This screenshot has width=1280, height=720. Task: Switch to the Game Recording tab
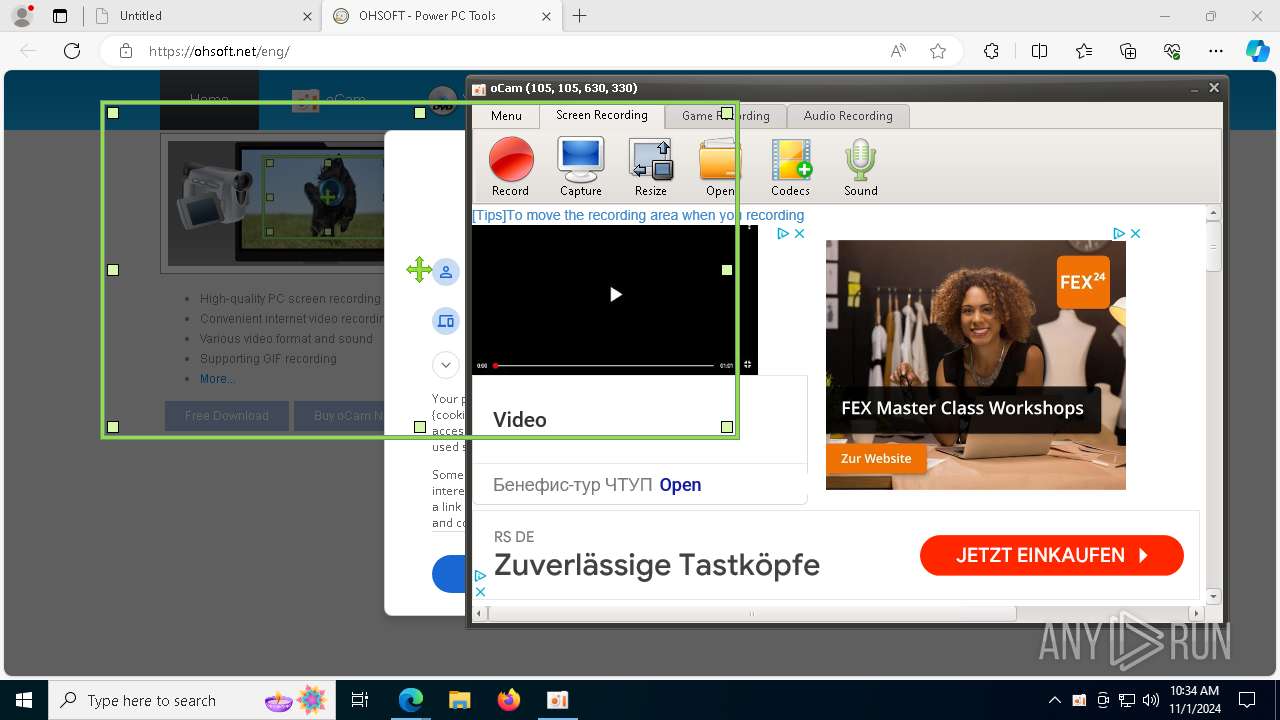coord(726,116)
